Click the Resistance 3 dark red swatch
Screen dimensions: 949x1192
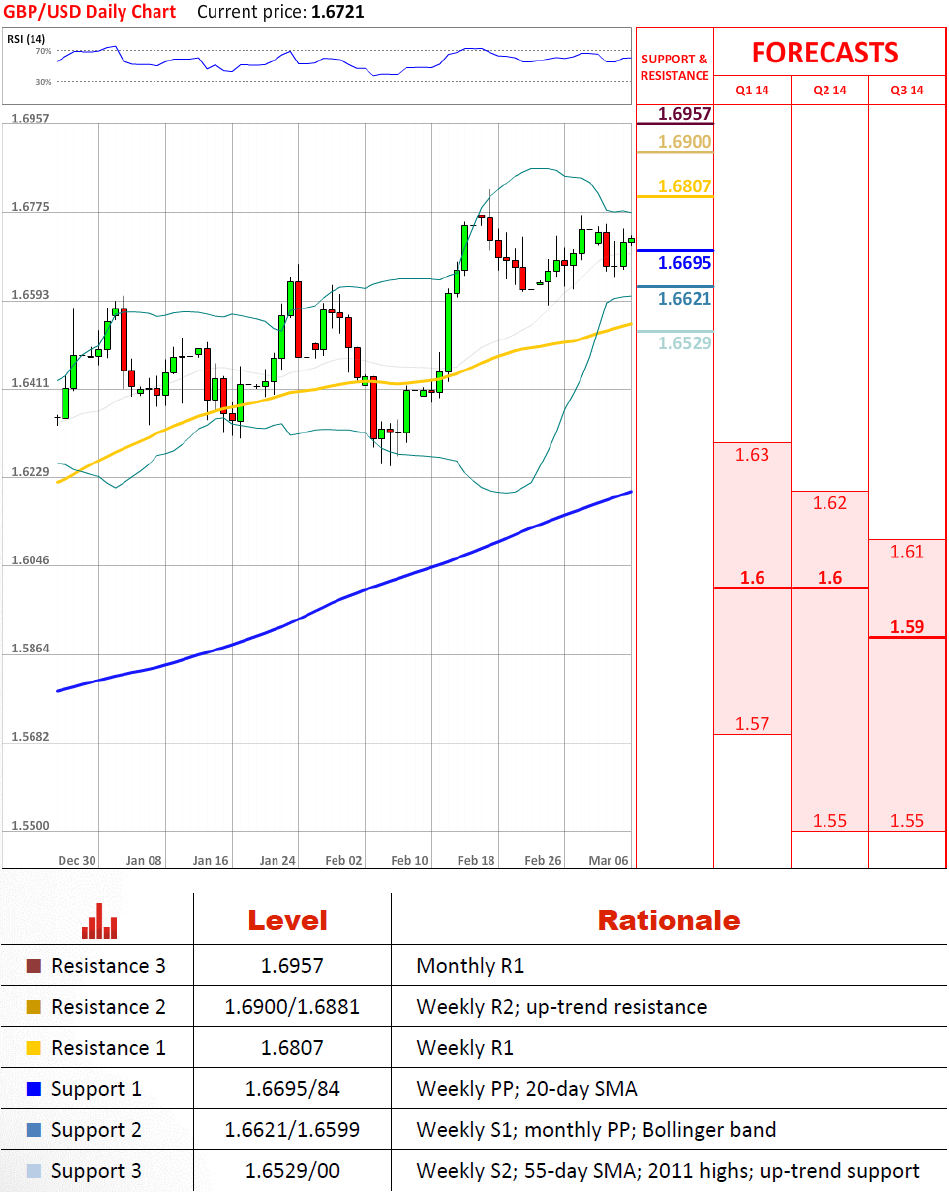pos(34,966)
